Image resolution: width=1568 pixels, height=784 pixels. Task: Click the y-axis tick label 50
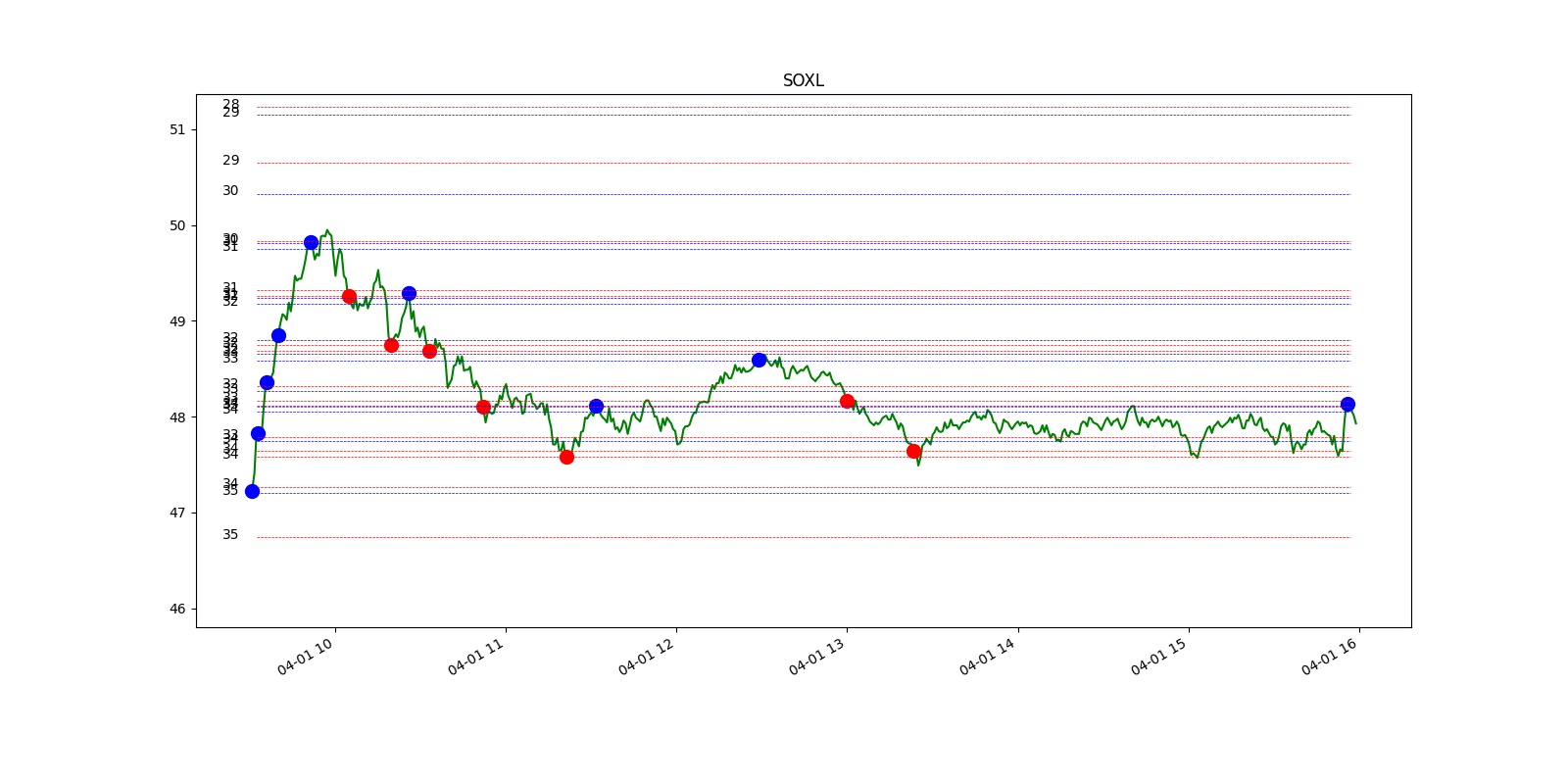tap(177, 225)
